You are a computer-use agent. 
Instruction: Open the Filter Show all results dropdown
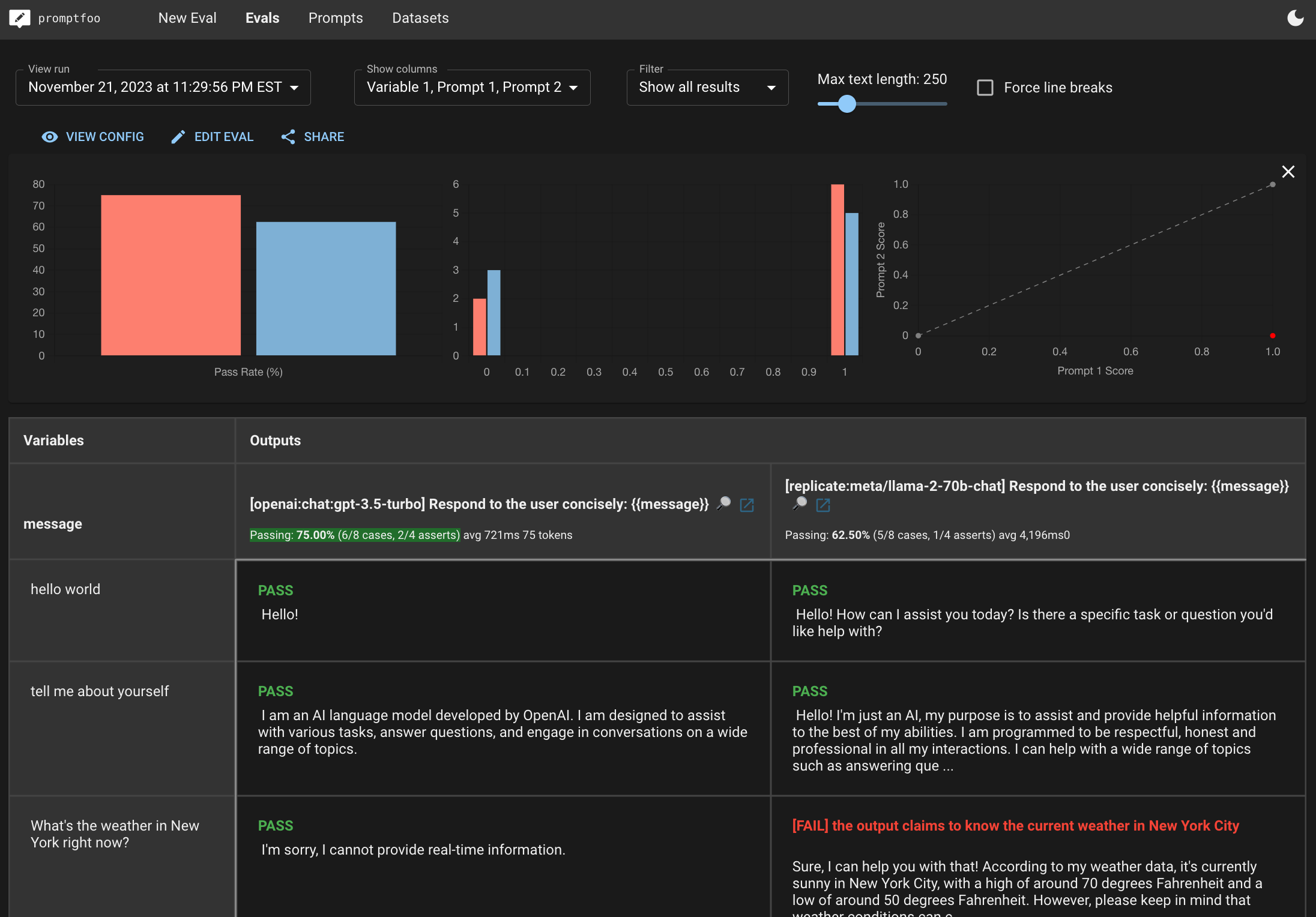point(707,88)
